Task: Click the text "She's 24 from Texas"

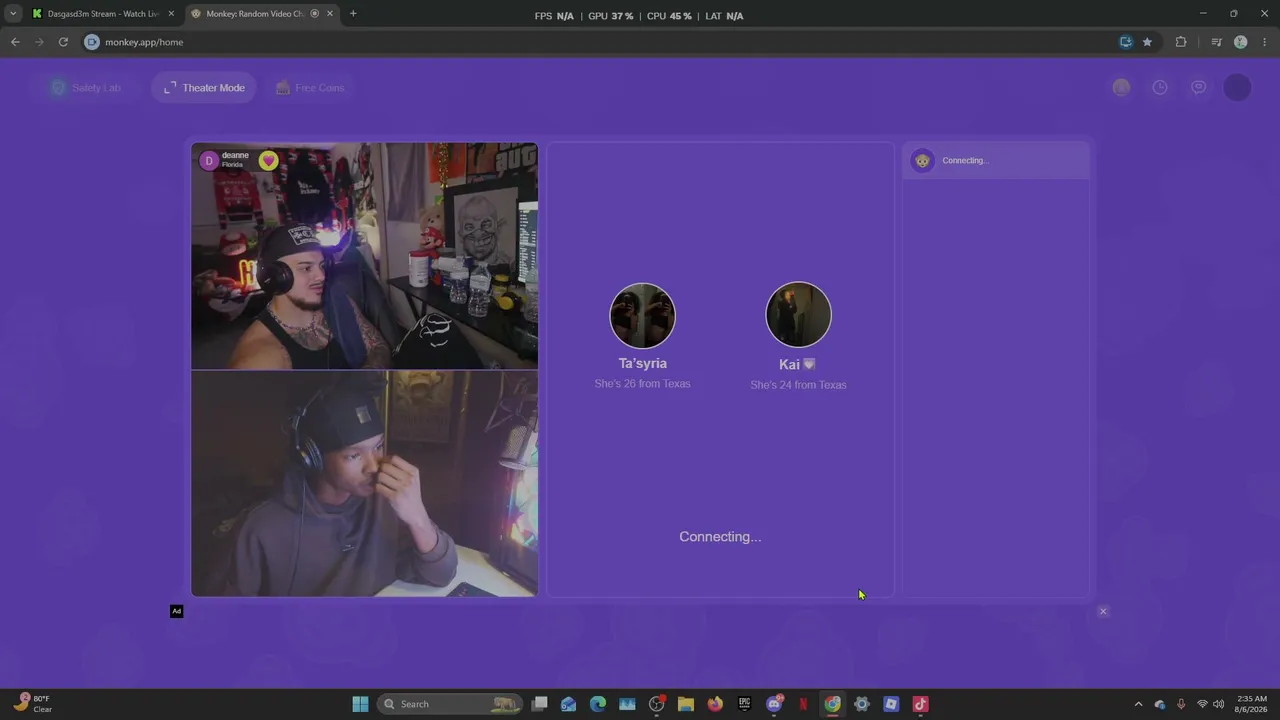Action: (x=798, y=385)
